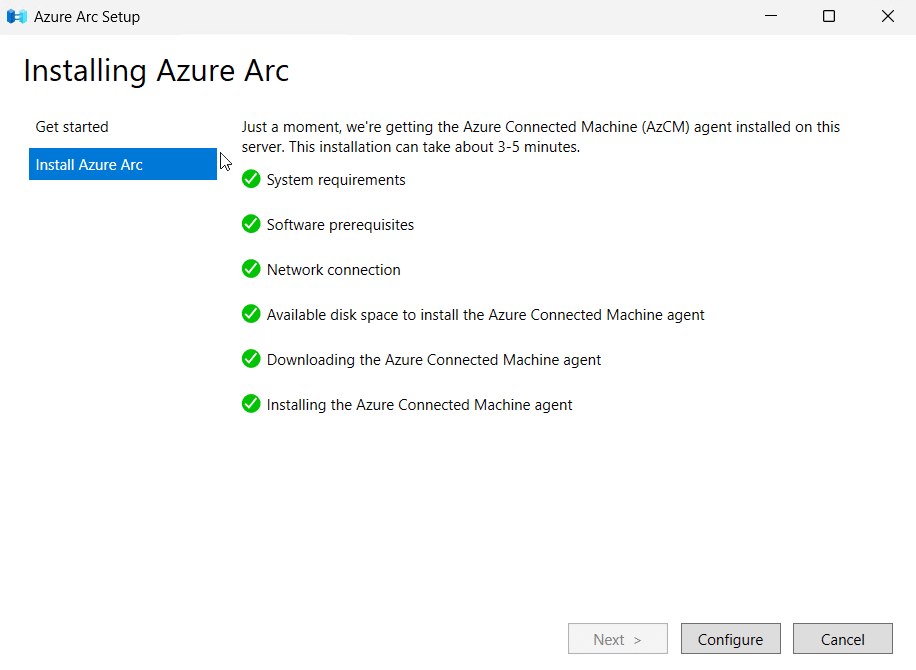Select the Get started step in the sidebar
The width and height of the screenshot is (916, 670).
click(x=72, y=126)
